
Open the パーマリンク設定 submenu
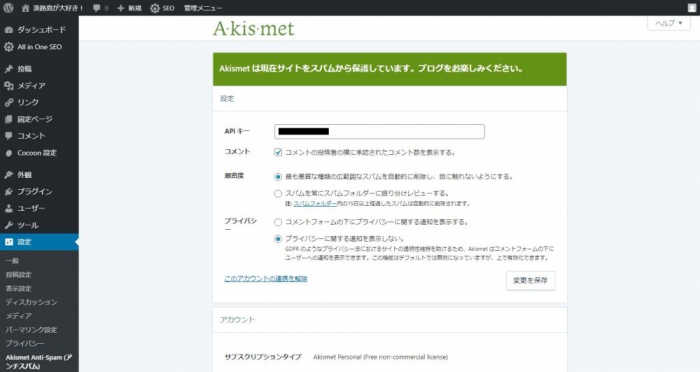(x=31, y=330)
